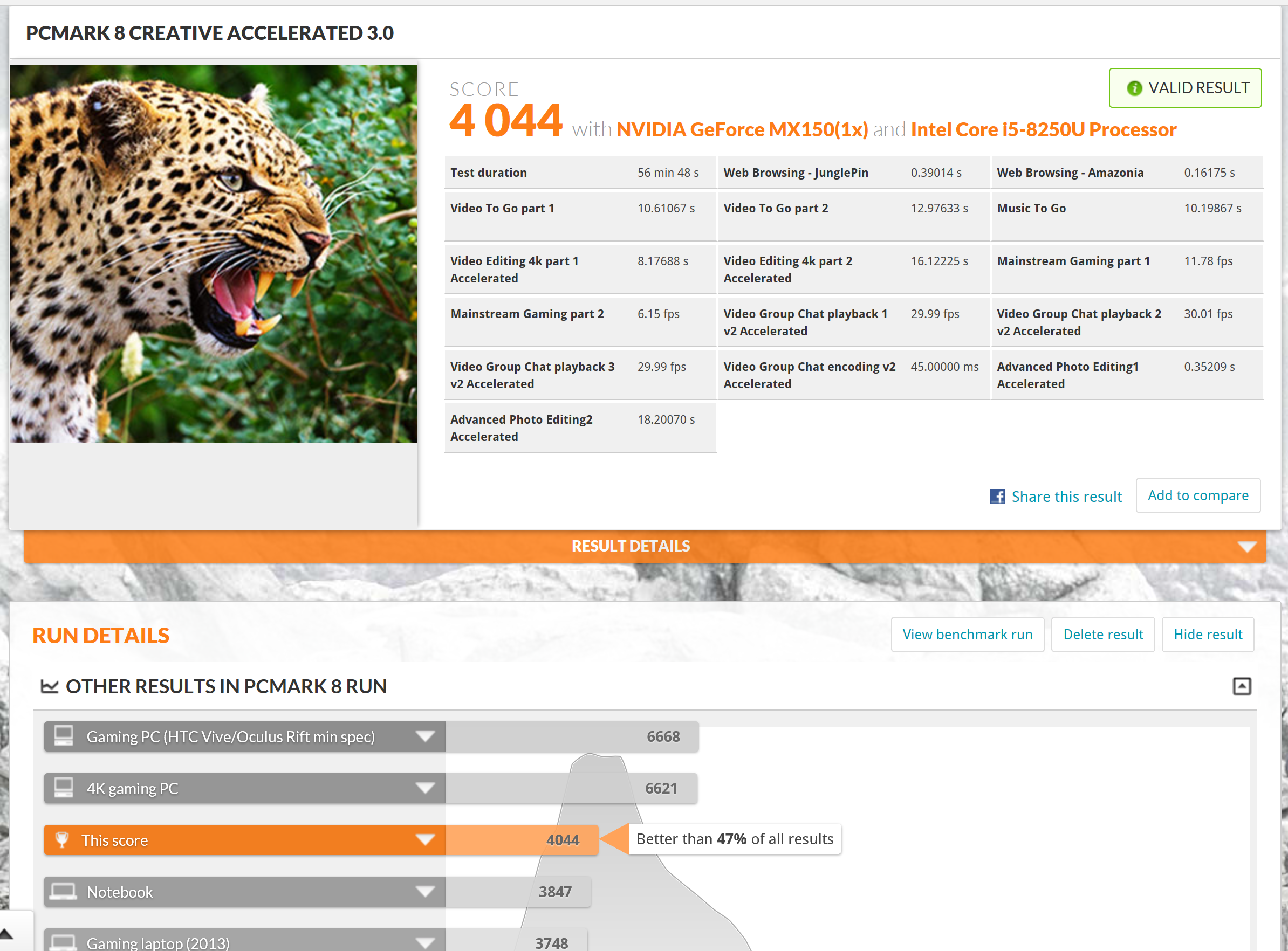Image resolution: width=1288 pixels, height=951 pixels.
Task: Click Add to compare button
Action: 1197,495
